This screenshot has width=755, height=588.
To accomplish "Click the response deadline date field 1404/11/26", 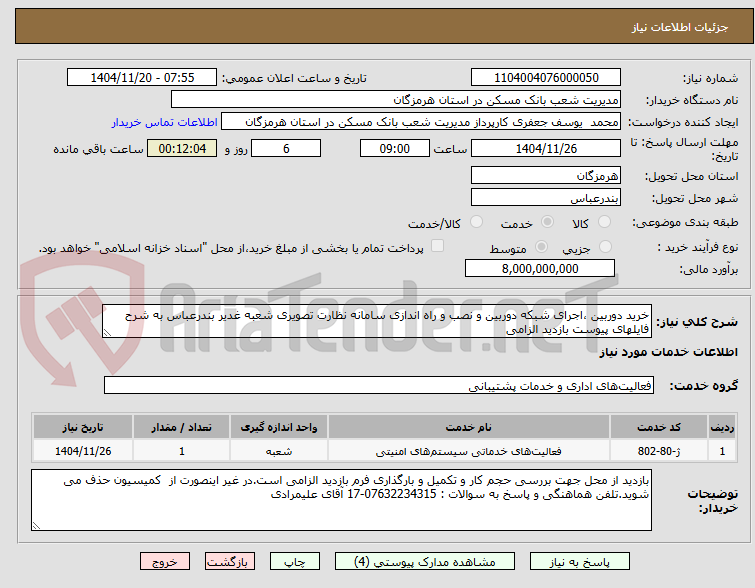I will coord(546,148).
